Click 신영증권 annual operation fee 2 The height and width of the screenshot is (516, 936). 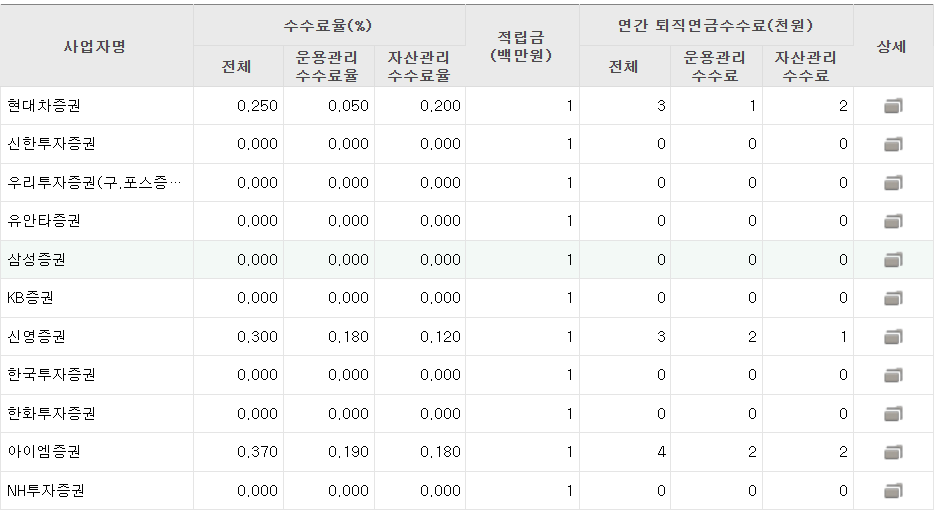[752, 337]
